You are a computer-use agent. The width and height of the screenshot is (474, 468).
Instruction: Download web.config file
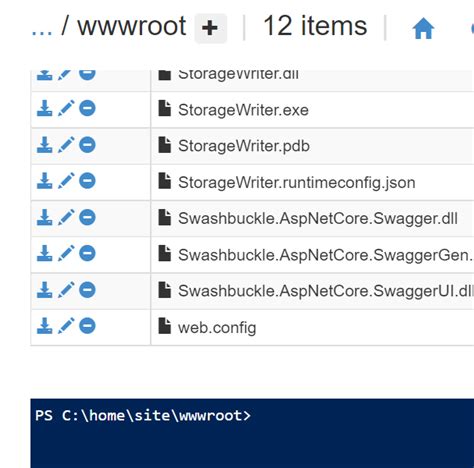pos(44,326)
